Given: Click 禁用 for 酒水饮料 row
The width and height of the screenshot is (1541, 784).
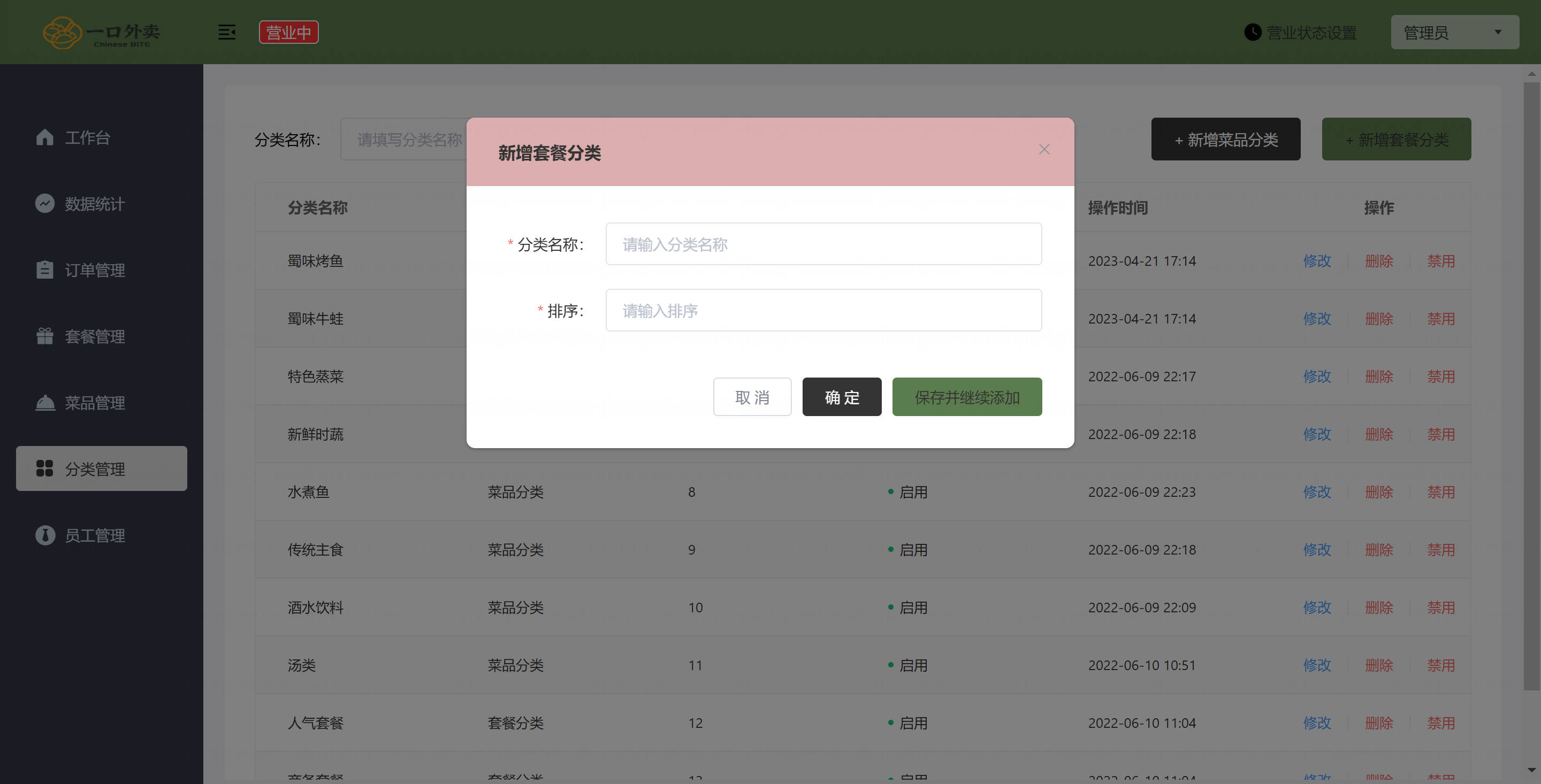Looking at the screenshot, I should [x=1440, y=608].
